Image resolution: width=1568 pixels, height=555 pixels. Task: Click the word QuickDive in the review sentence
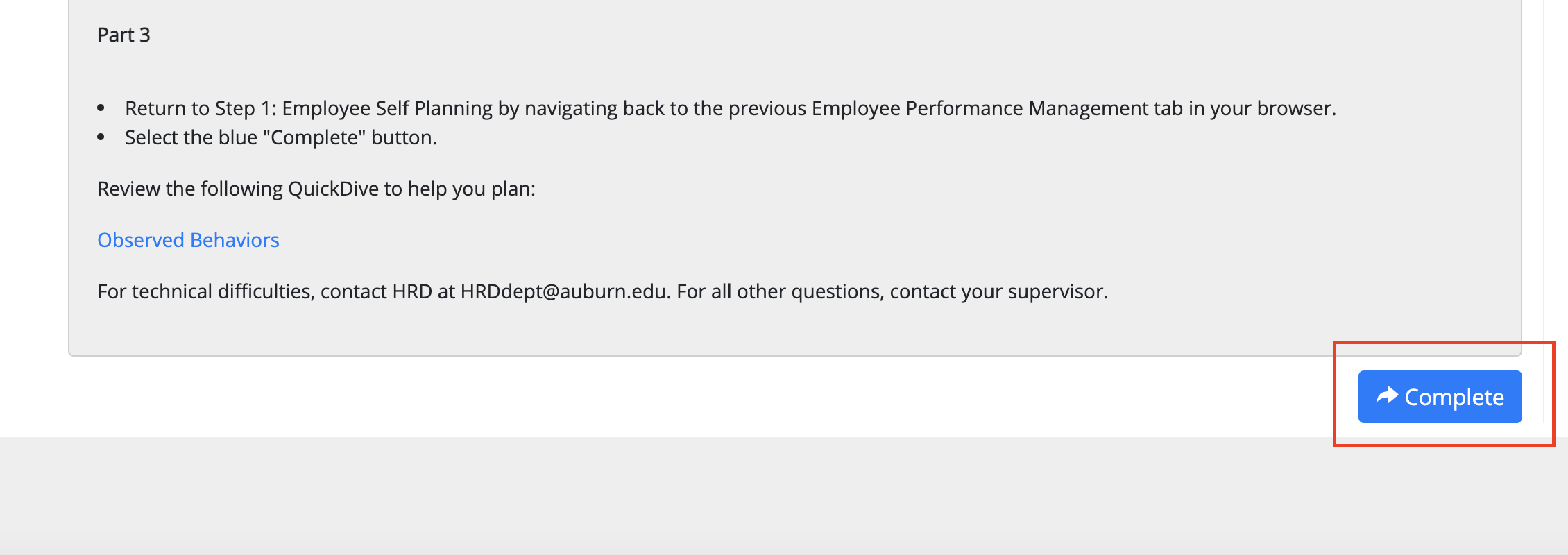(x=334, y=189)
